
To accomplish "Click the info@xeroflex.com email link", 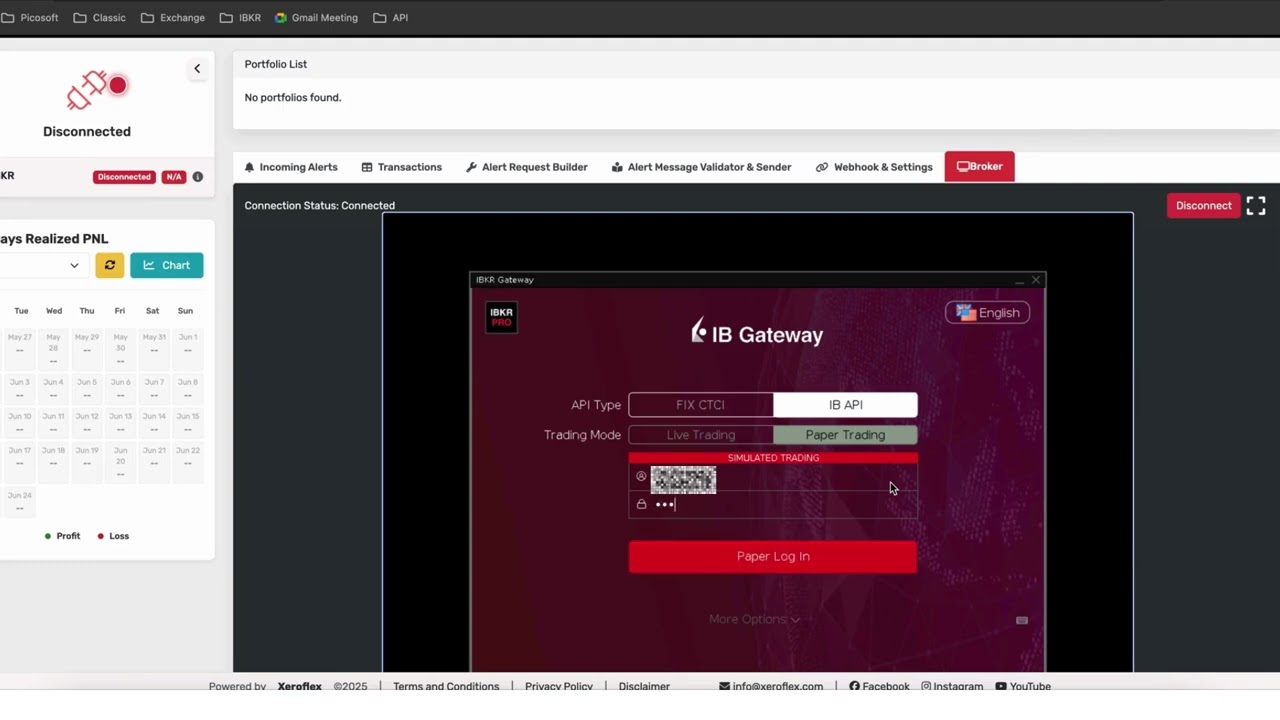I will pyautogui.click(x=771, y=686).
